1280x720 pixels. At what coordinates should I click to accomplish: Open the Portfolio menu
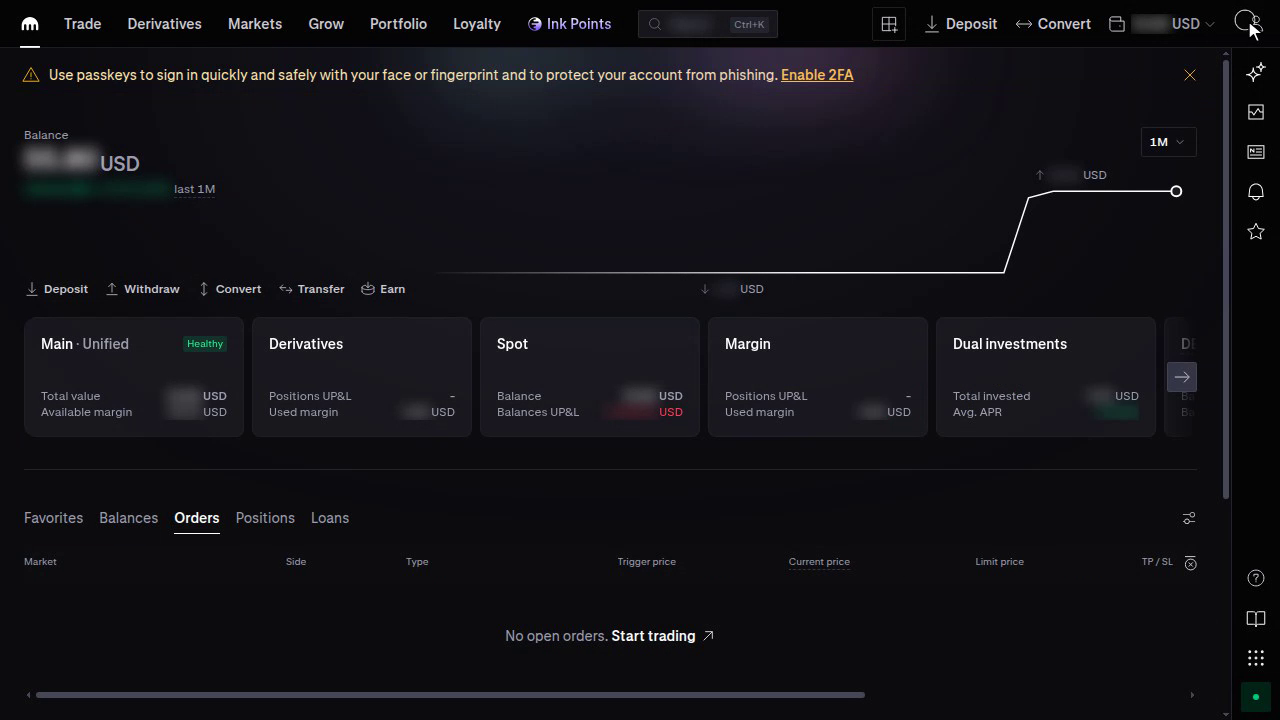click(398, 24)
